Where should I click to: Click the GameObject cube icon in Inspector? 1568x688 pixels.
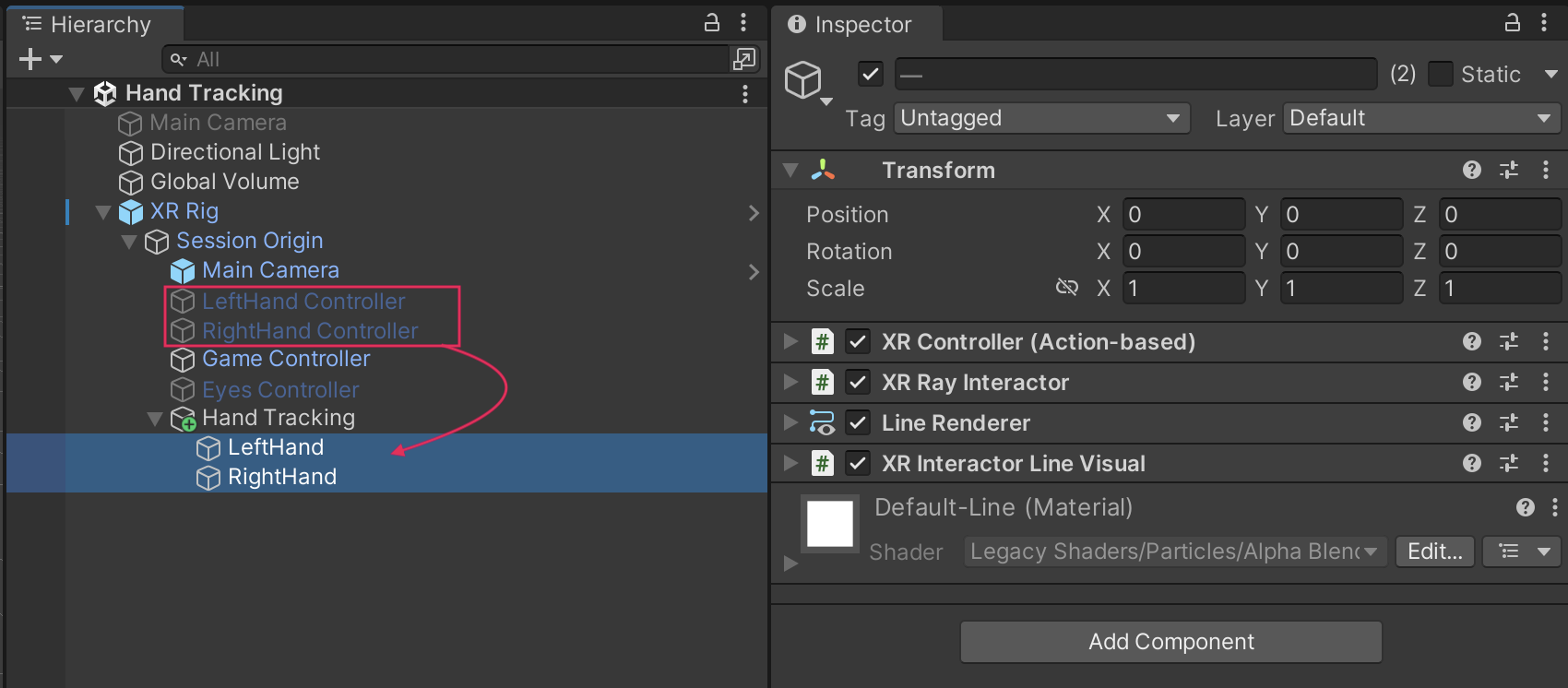[x=803, y=79]
